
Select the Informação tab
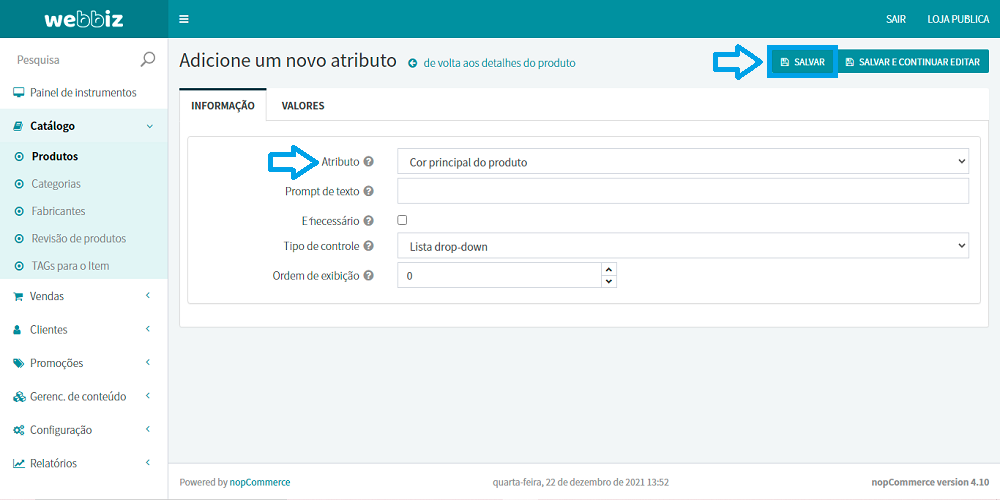pos(223,105)
